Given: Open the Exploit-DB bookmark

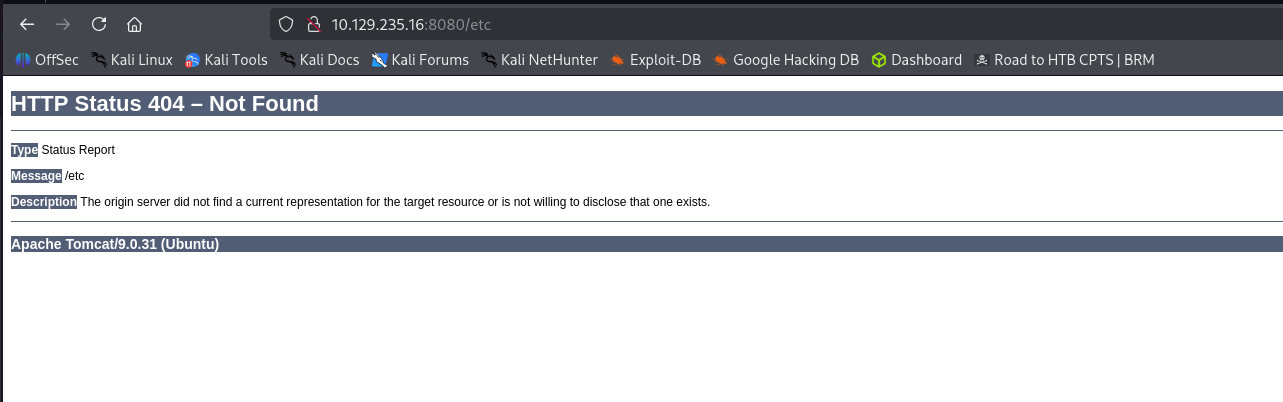Looking at the screenshot, I should point(655,60).
